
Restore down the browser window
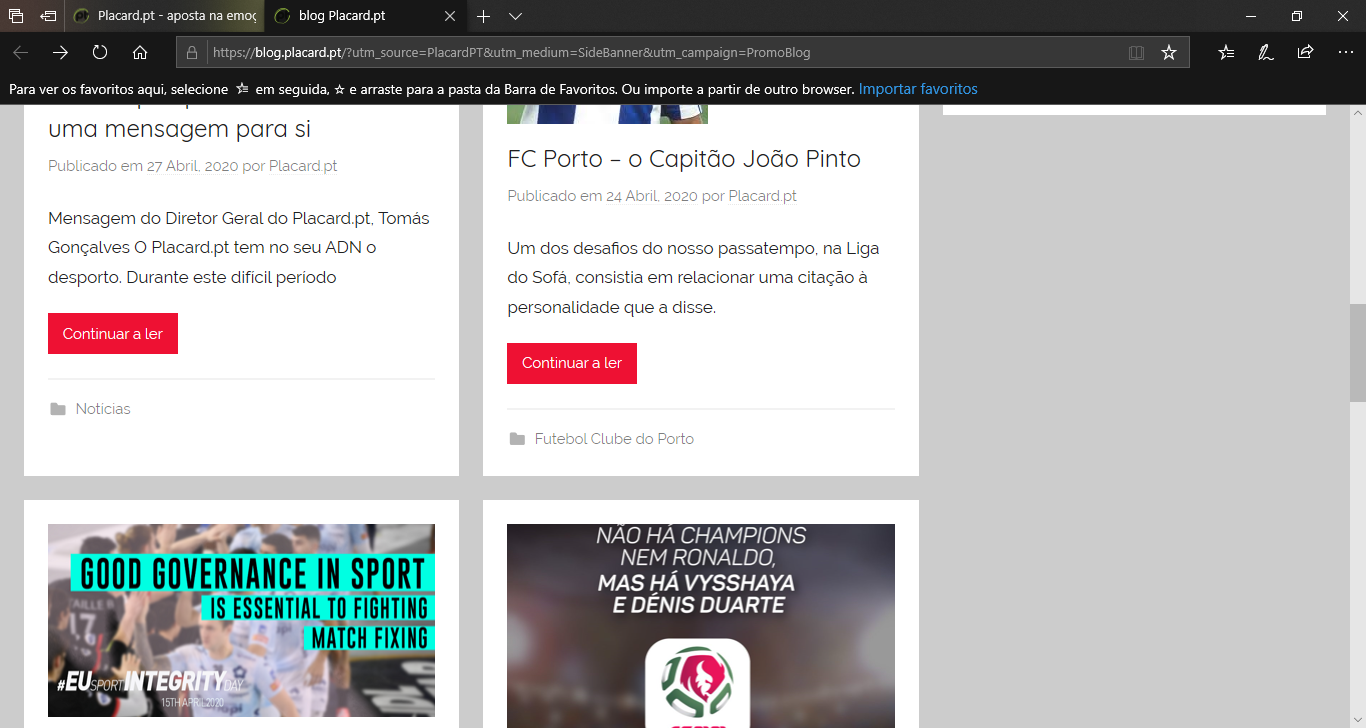pos(1297,16)
